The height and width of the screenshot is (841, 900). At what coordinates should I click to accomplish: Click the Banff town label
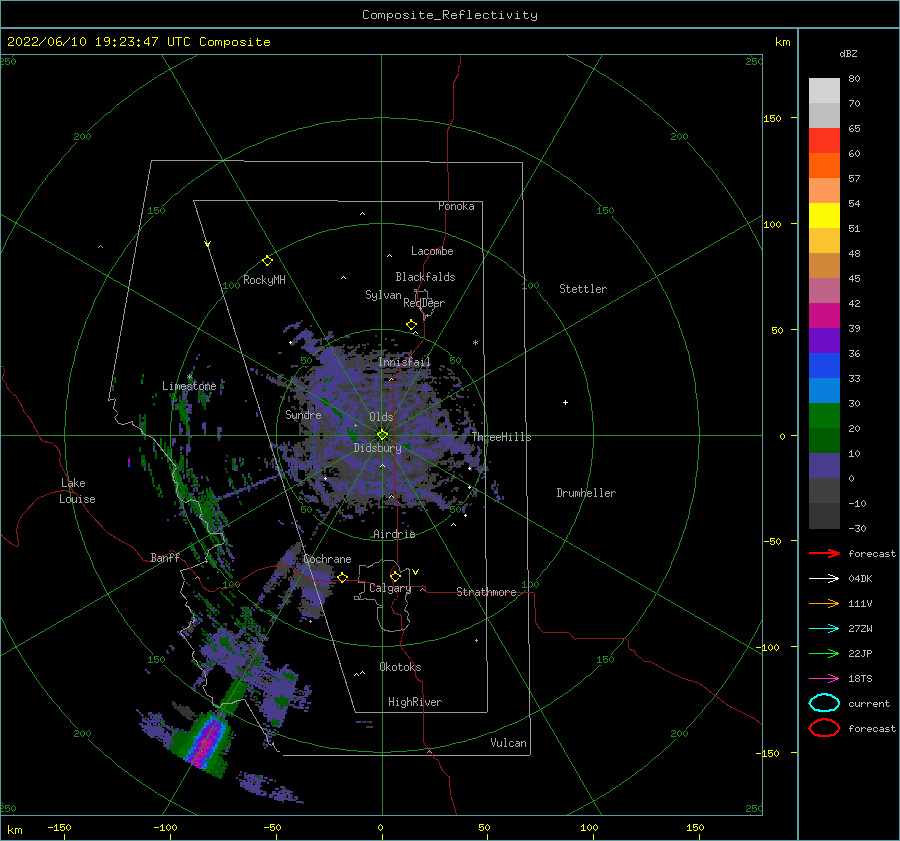(165, 557)
